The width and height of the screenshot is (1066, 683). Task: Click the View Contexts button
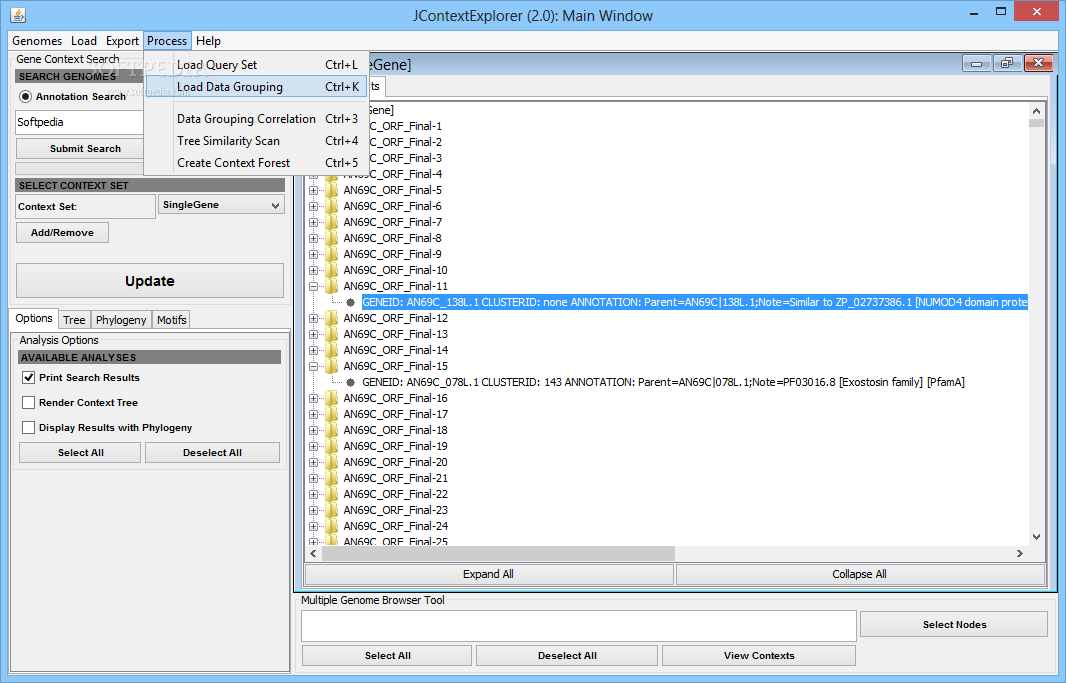click(x=759, y=656)
